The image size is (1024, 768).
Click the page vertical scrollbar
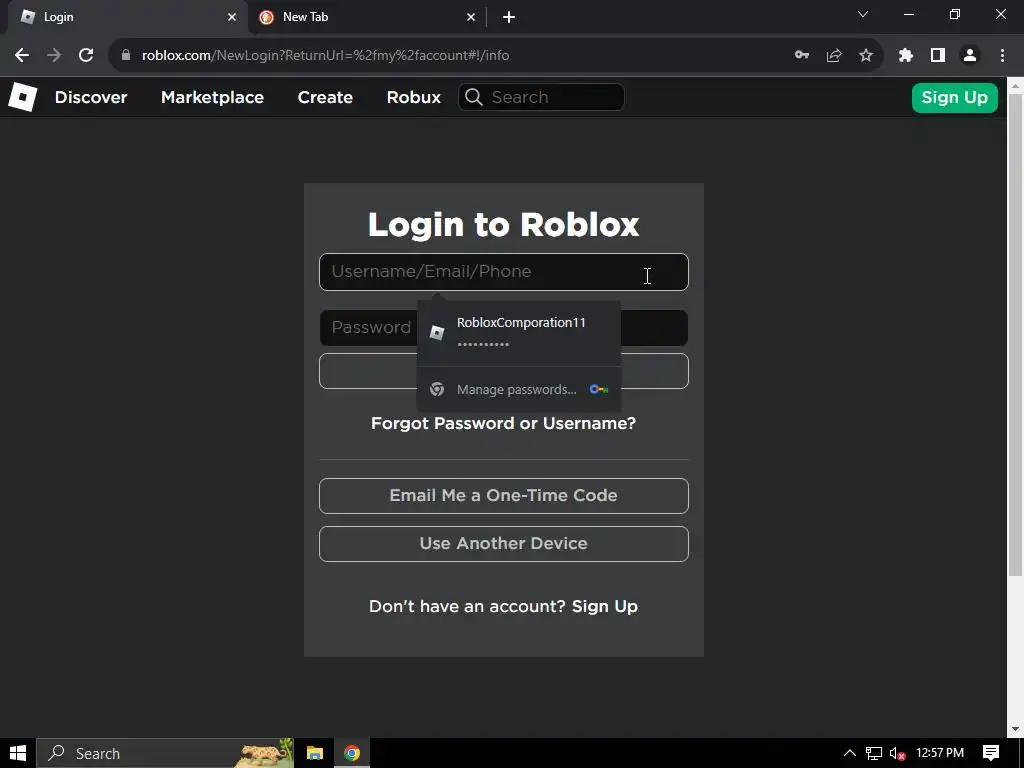click(1015, 334)
